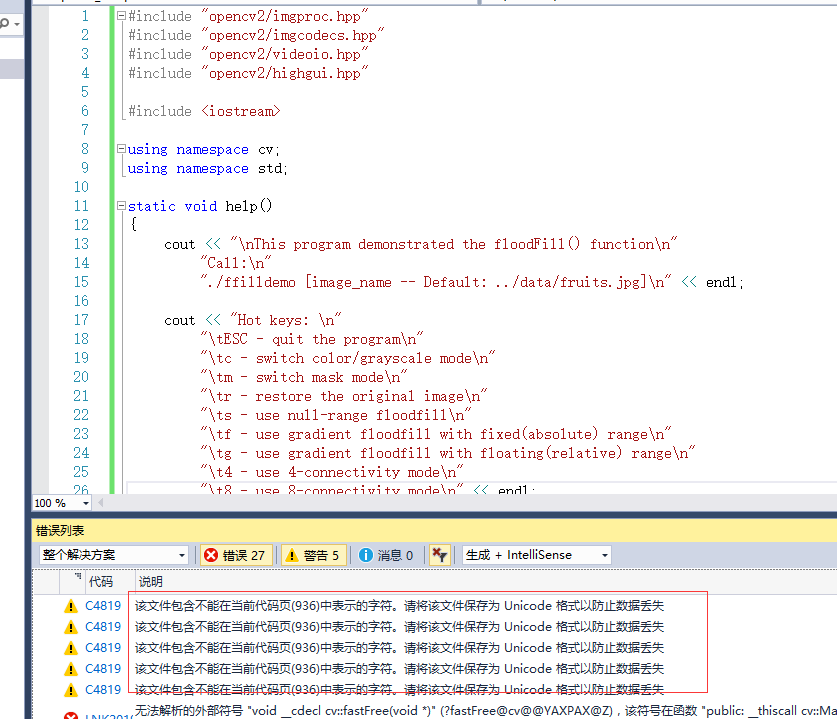Select the first C4819 warning description text

click(399, 606)
